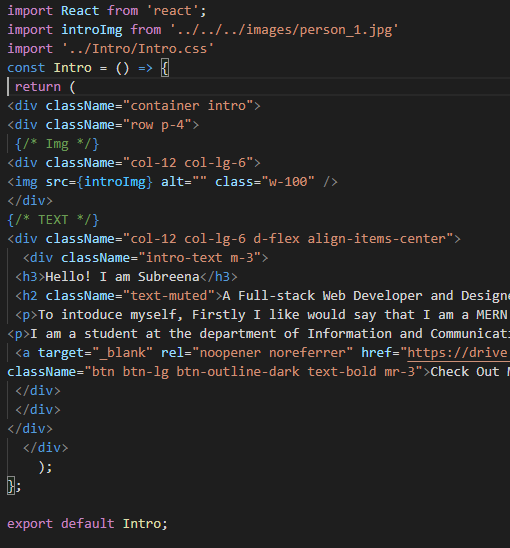
Task: Click the "Check Out" anchor text
Action: coord(465,372)
